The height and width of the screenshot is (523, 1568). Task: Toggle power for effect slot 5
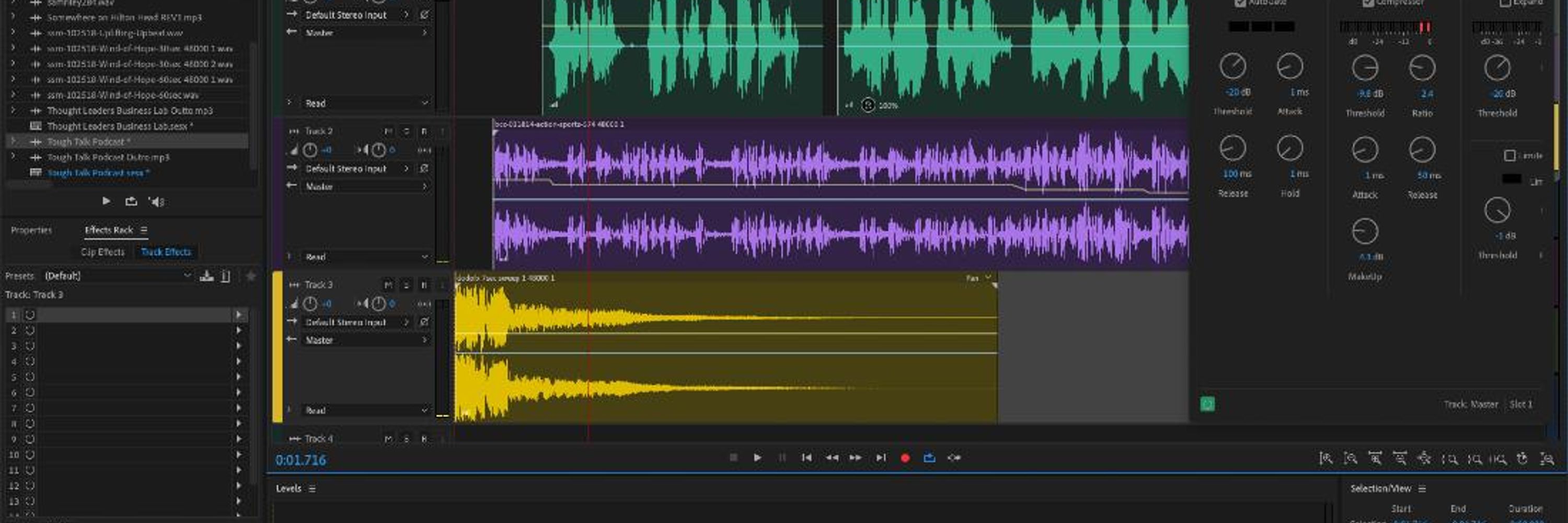point(30,377)
